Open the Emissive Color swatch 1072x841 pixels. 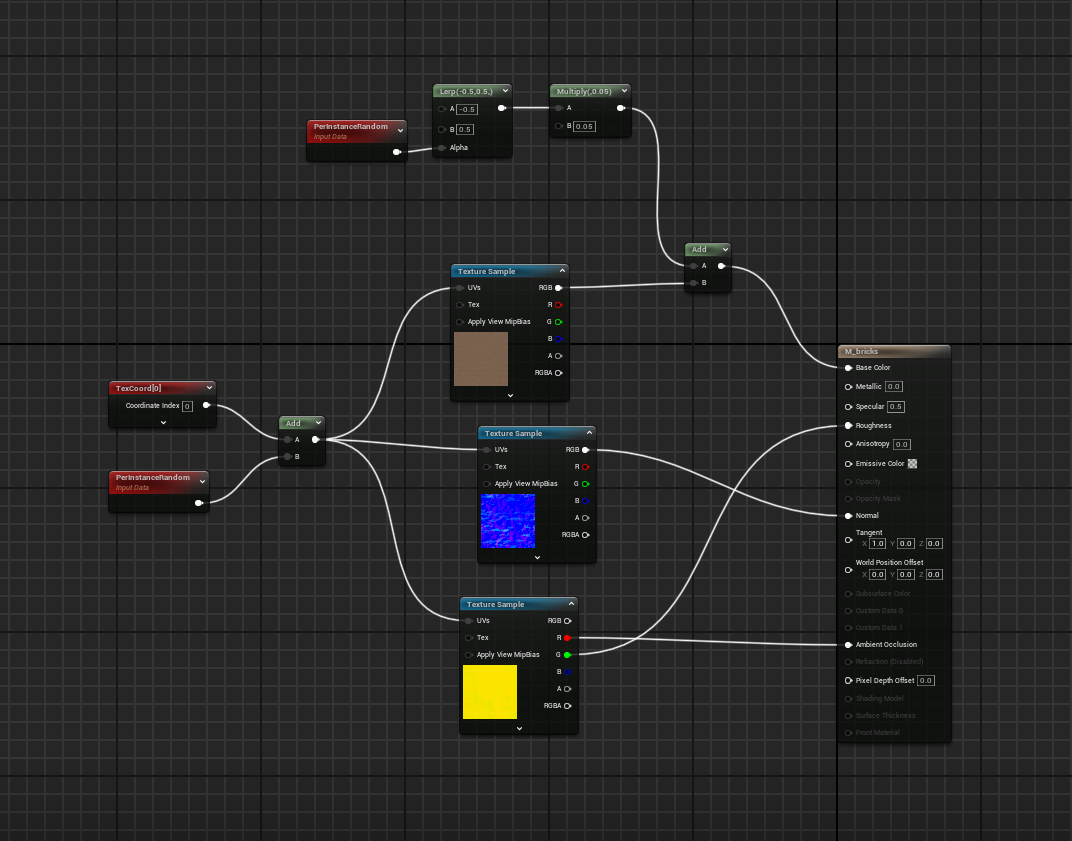(x=912, y=464)
